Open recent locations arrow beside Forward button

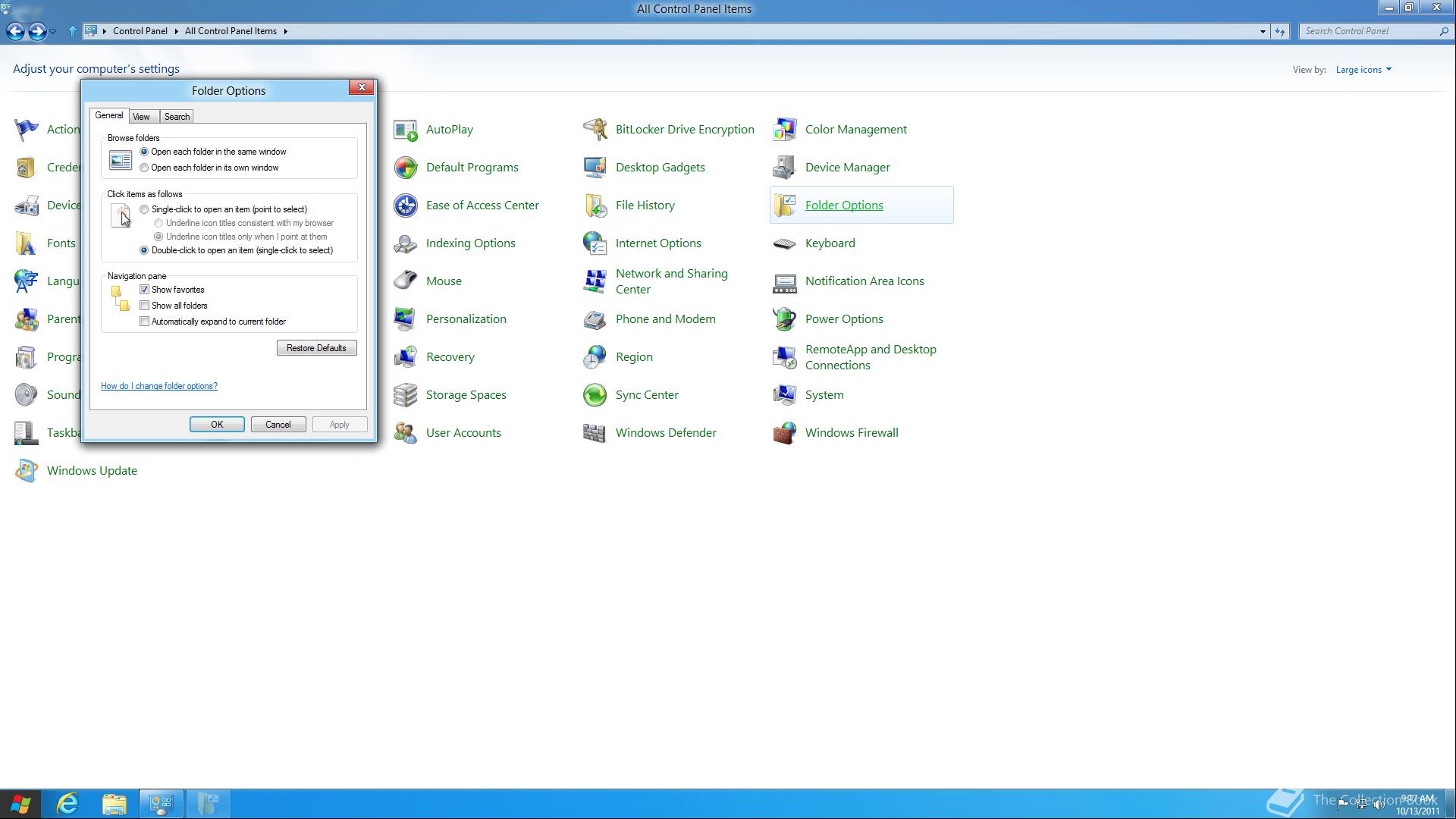[x=52, y=31]
